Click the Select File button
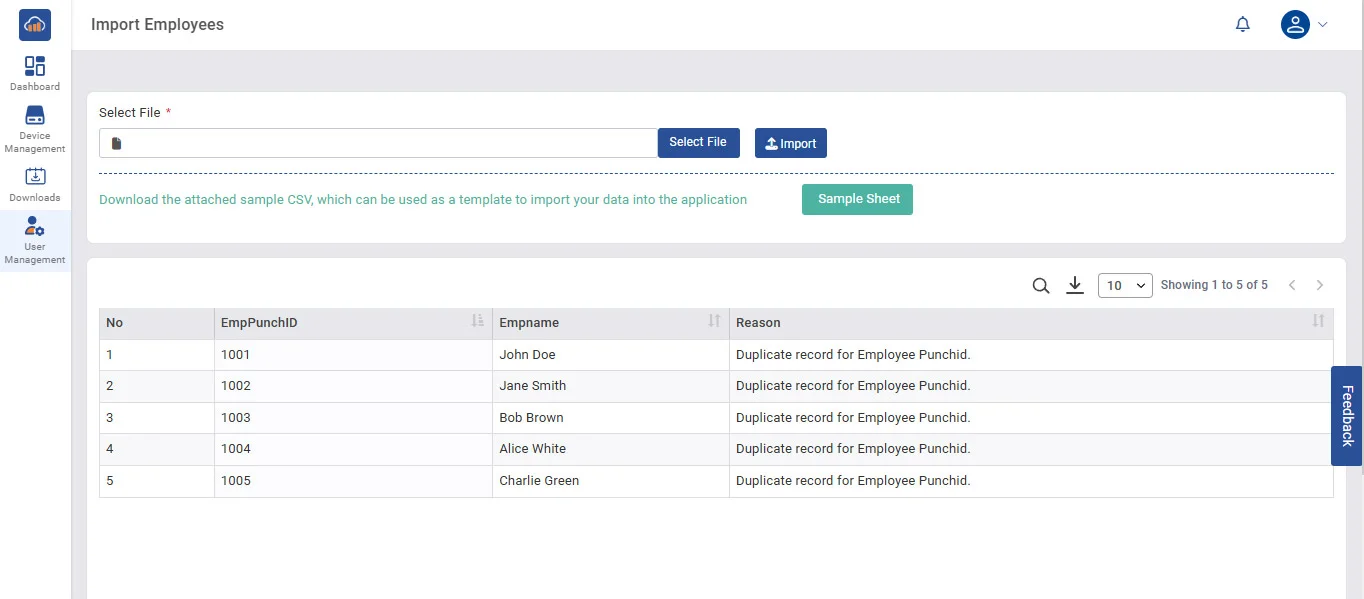Image resolution: width=1364 pixels, height=599 pixels. [x=698, y=143]
